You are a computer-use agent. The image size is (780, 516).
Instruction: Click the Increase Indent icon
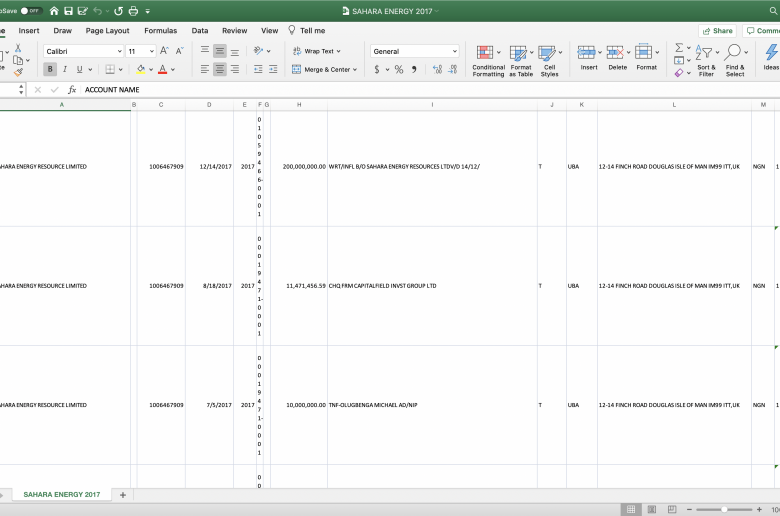(x=273, y=69)
